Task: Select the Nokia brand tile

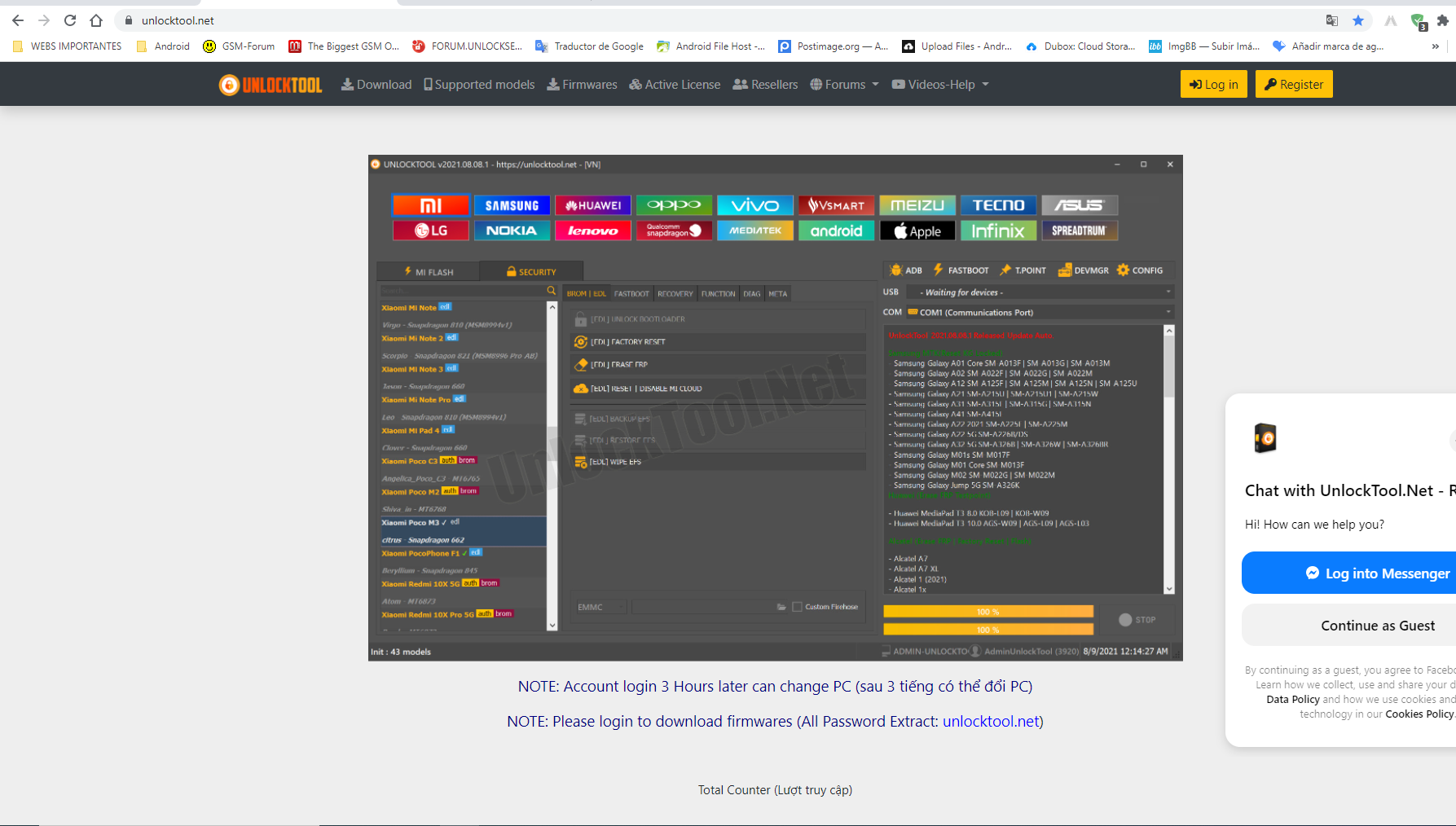Action: pyautogui.click(x=512, y=231)
